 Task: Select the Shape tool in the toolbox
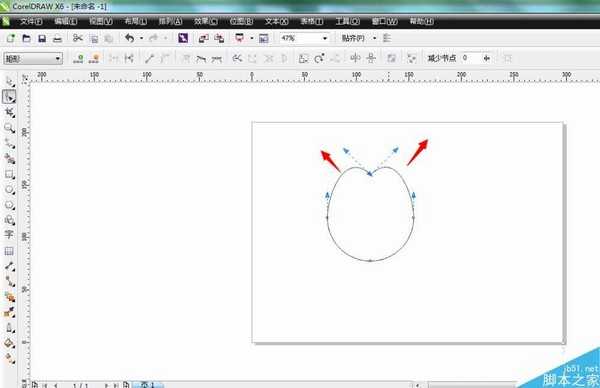9,97
